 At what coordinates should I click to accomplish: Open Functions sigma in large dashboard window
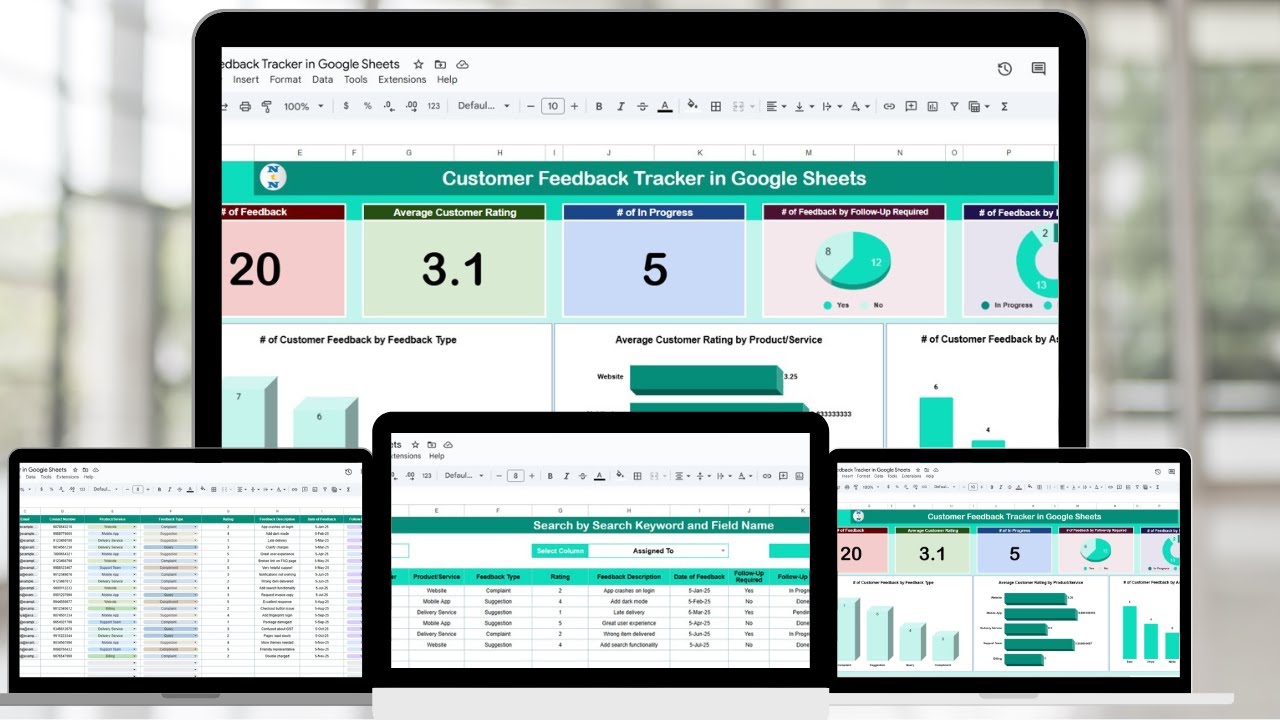click(1004, 106)
